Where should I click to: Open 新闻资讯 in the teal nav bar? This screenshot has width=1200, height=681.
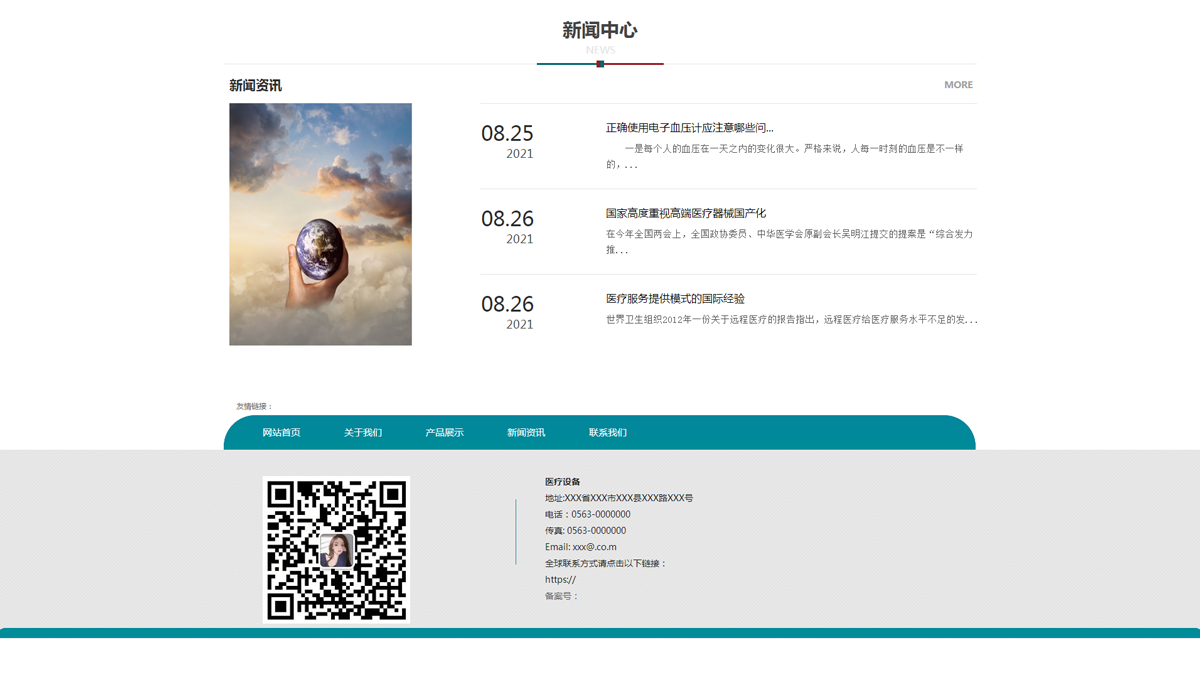coord(526,433)
